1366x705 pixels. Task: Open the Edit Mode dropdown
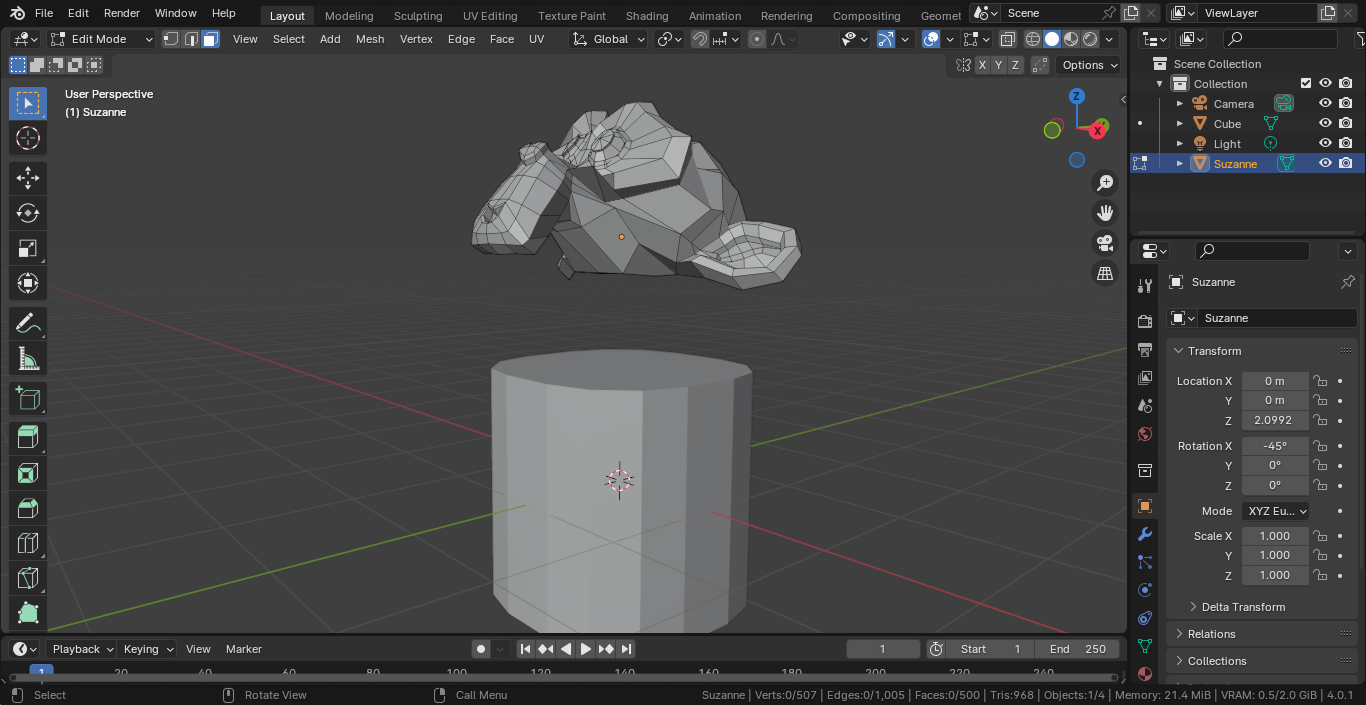click(x=102, y=39)
